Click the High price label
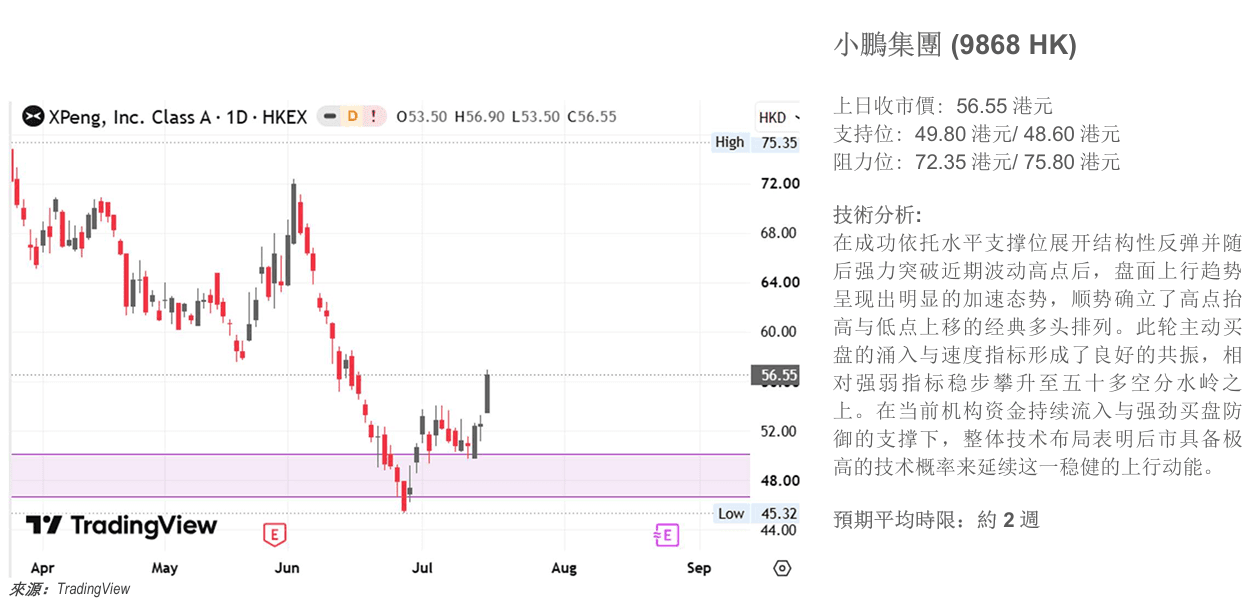Viewport: 1248px width, 606px height. tap(730, 142)
